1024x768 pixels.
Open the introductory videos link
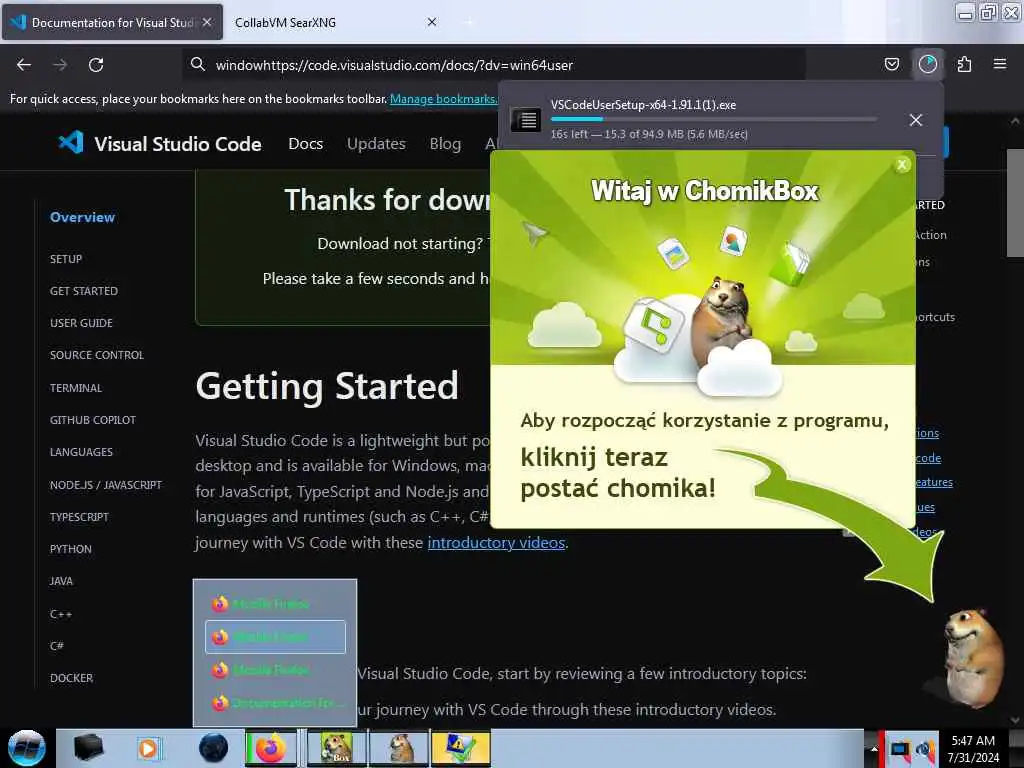coord(496,543)
